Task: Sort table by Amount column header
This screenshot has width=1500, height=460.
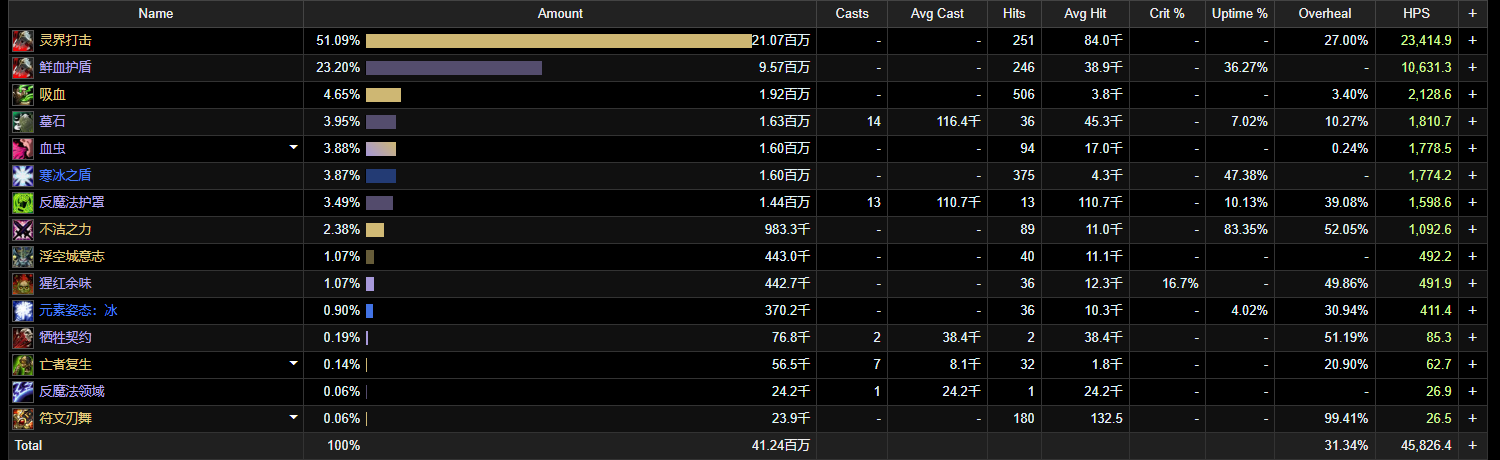Action: (x=560, y=14)
